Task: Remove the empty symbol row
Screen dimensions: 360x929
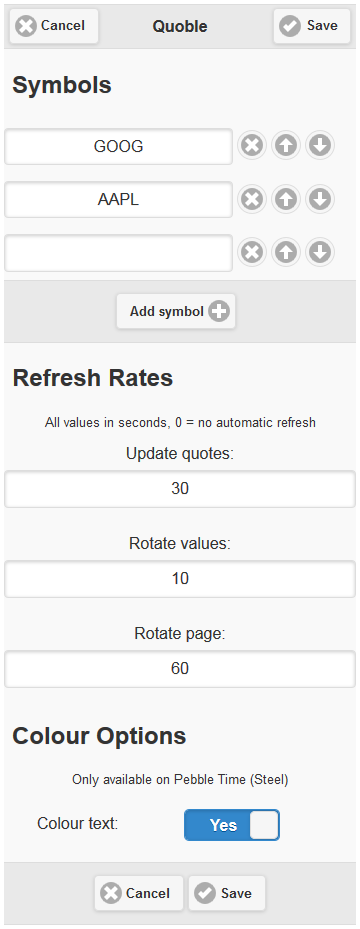Action: point(252,252)
